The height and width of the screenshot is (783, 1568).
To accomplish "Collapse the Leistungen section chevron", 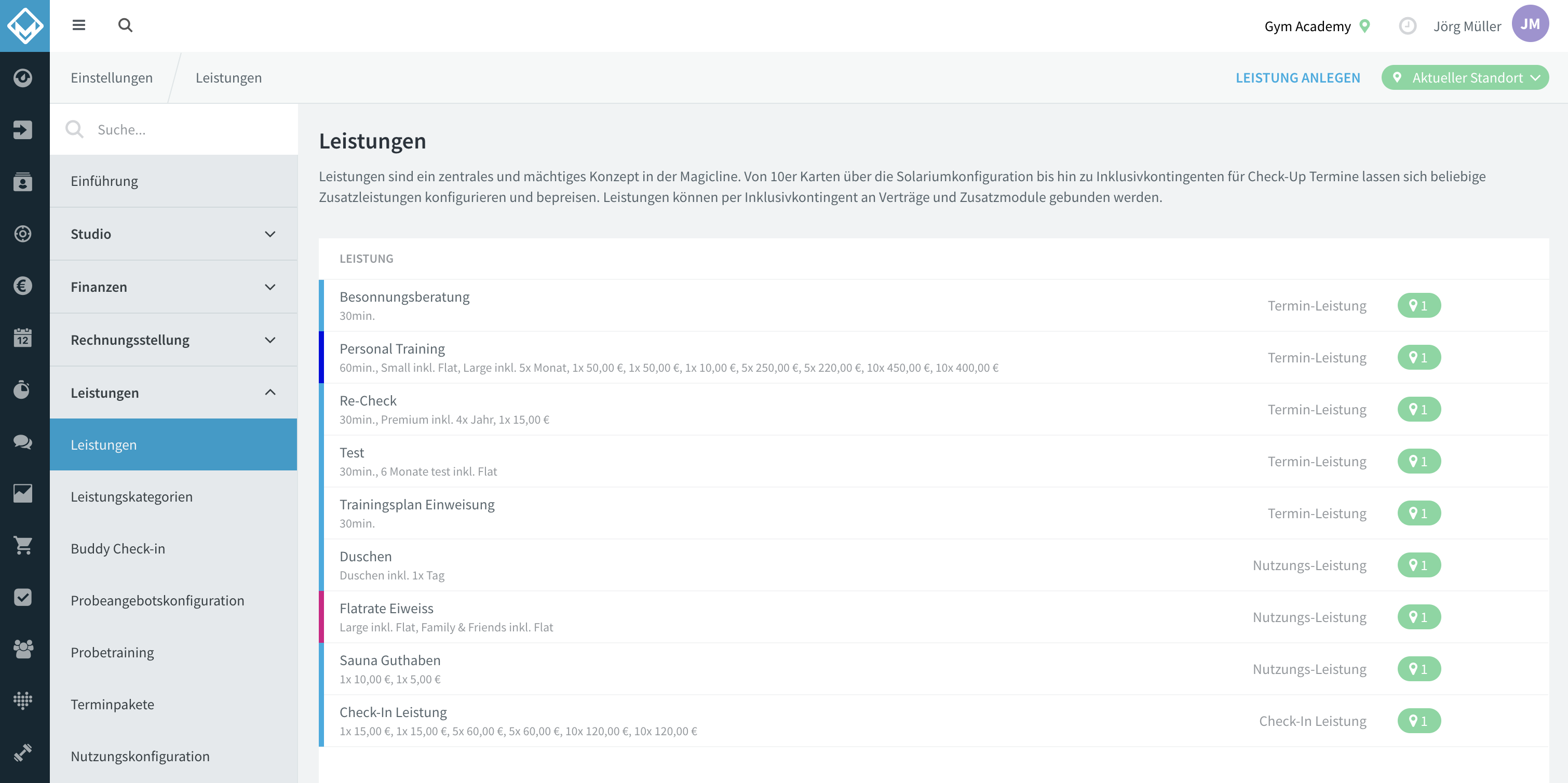I will tap(271, 392).
